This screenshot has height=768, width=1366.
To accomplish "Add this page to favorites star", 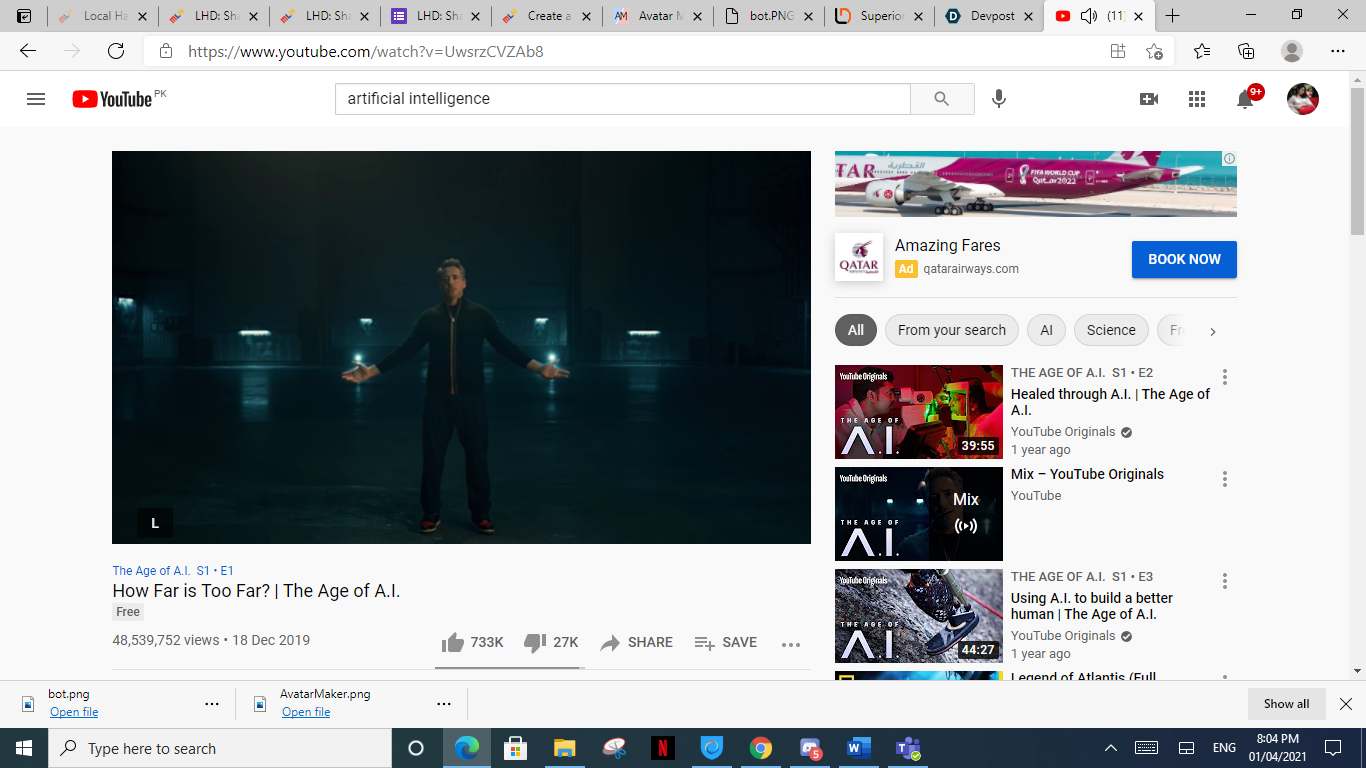I will (1155, 51).
